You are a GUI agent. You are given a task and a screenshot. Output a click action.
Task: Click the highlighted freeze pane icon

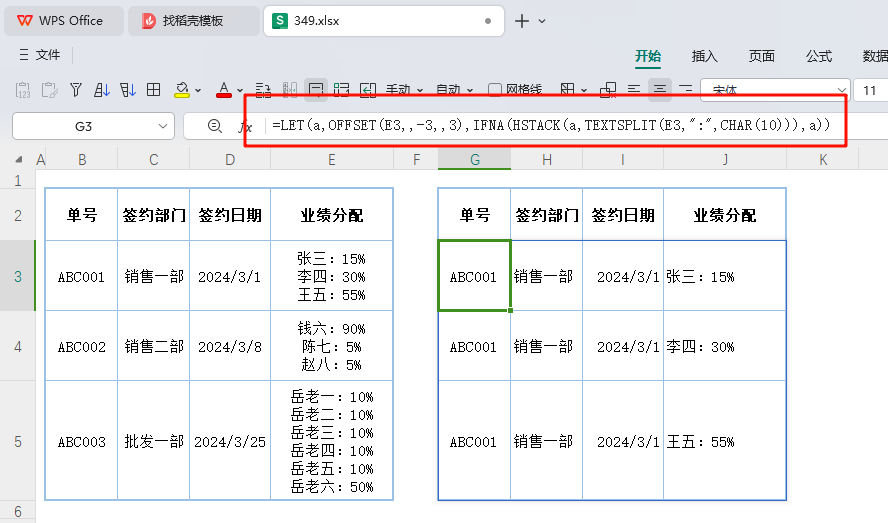(315, 90)
